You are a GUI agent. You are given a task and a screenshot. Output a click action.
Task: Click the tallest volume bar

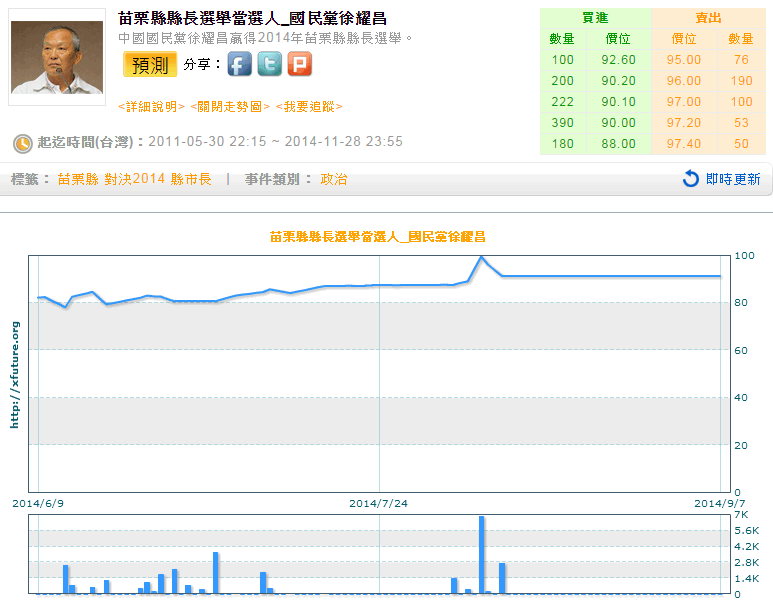[482, 555]
